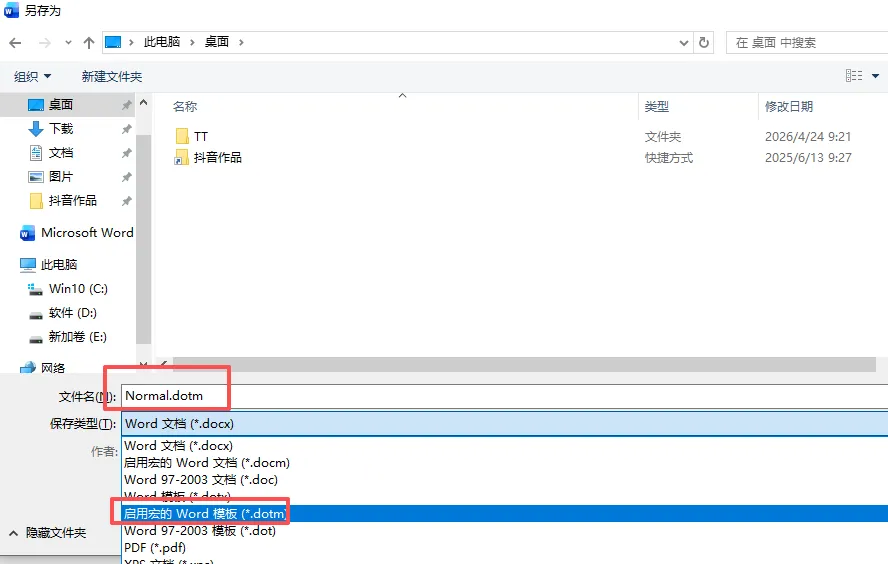Screen dimensions: 888x564
Task: Select Microsoft Word in navigation pane
Action: [x=87, y=233]
